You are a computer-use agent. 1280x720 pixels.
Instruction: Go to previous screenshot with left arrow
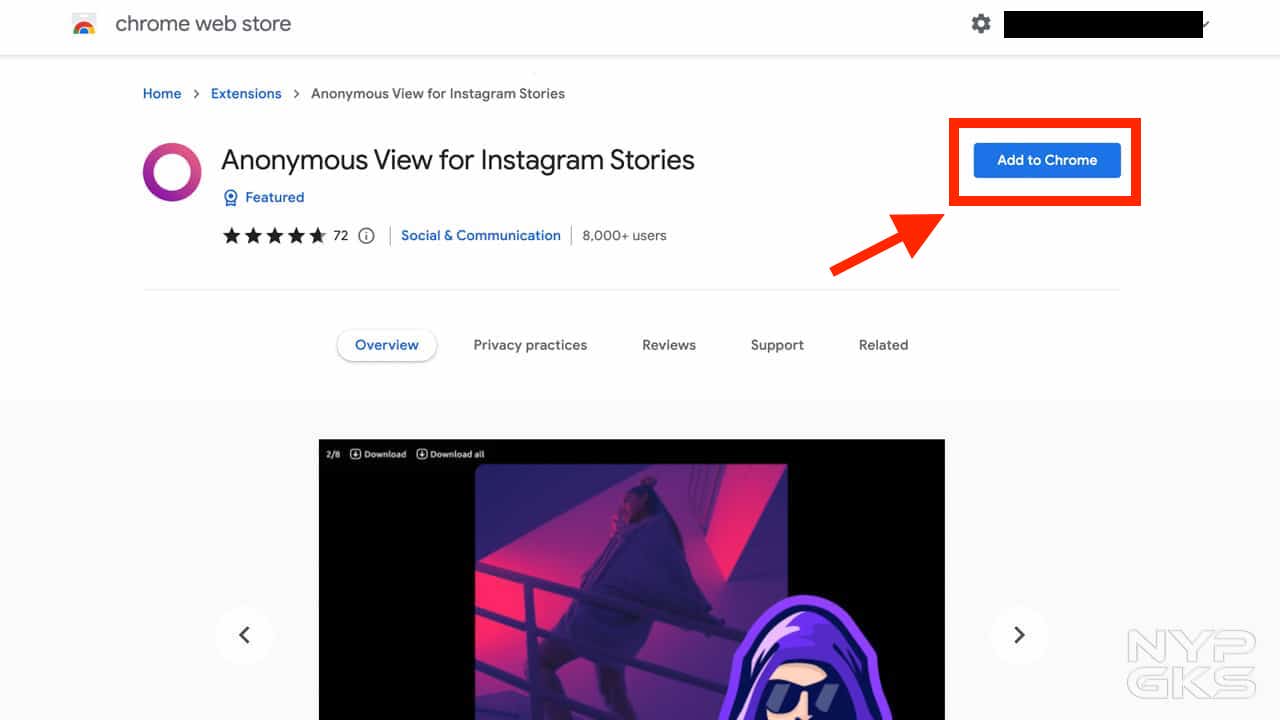tap(244, 635)
